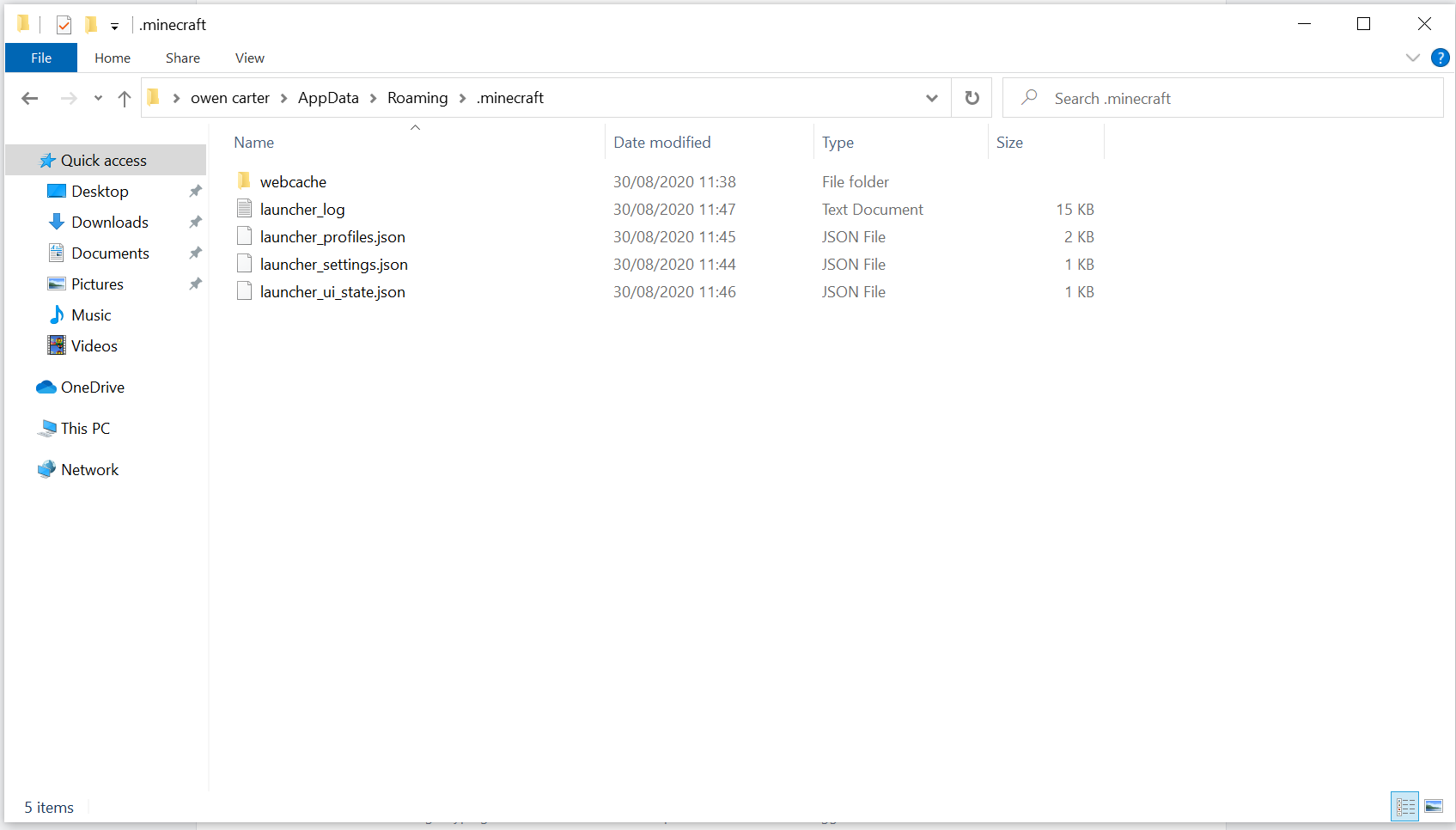Sort files by Date modified column
This screenshot has width=1456, height=830.
[661, 143]
